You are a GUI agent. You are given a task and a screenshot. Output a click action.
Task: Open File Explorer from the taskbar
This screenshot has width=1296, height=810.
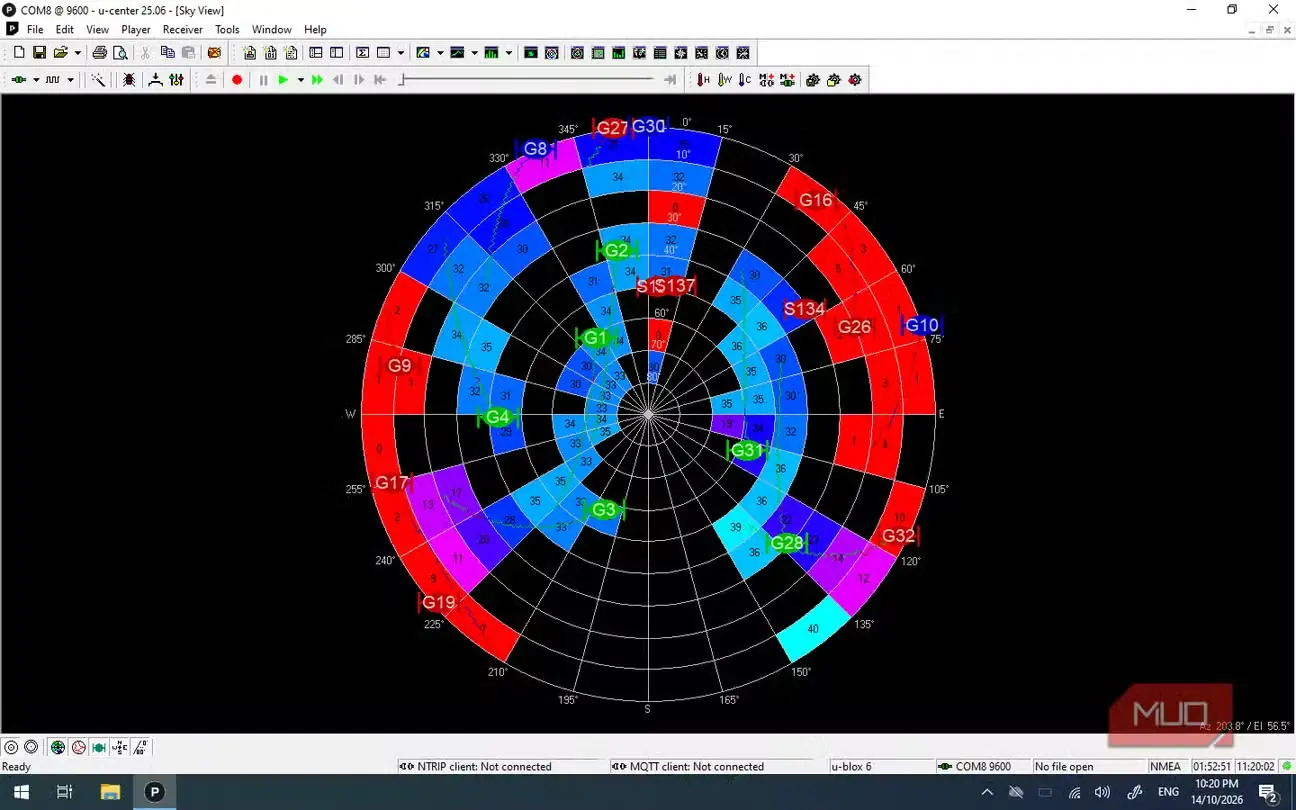pyautogui.click(x=110, y=792)
